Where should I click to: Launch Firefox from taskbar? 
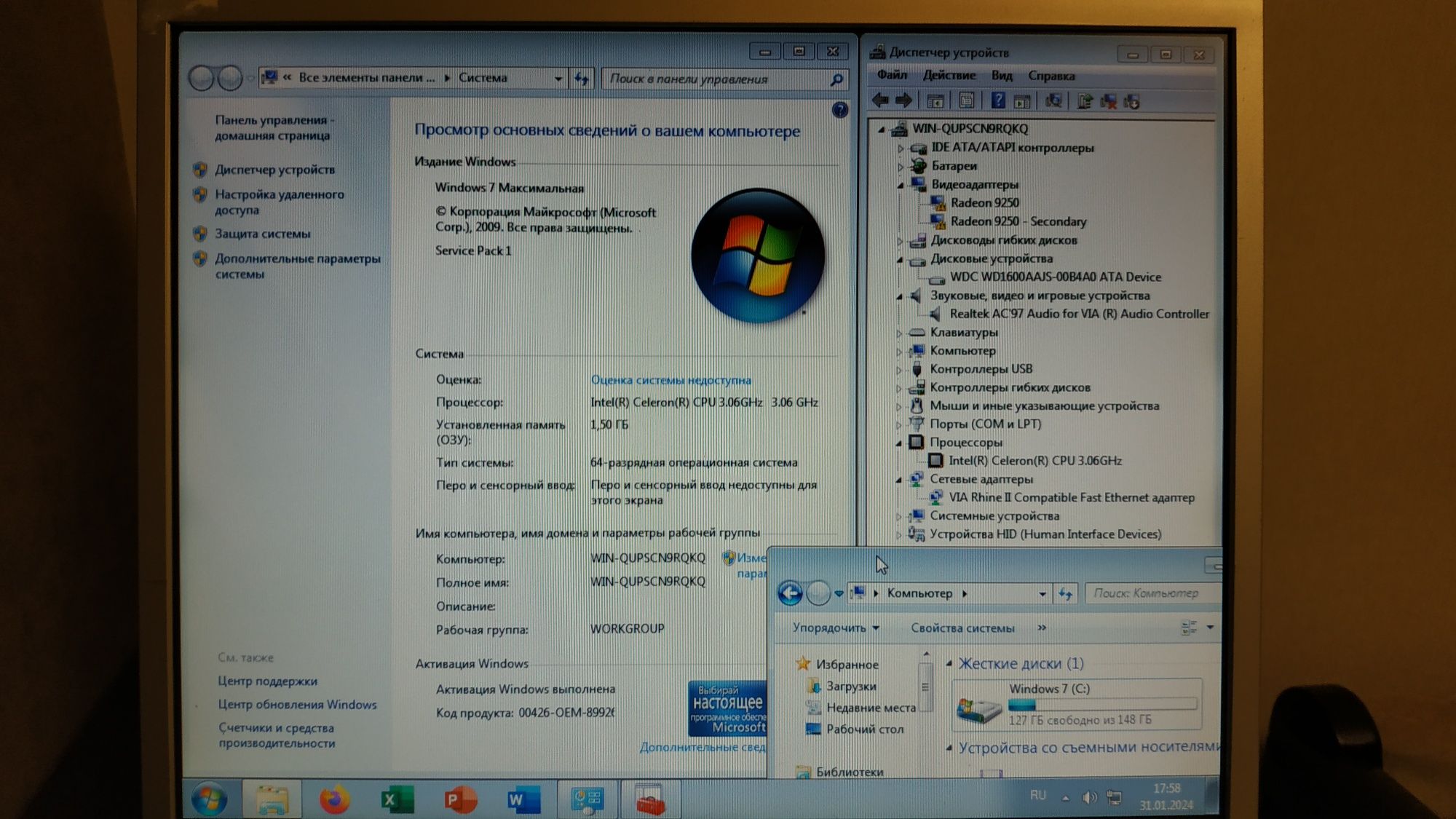tap(334, 800)
